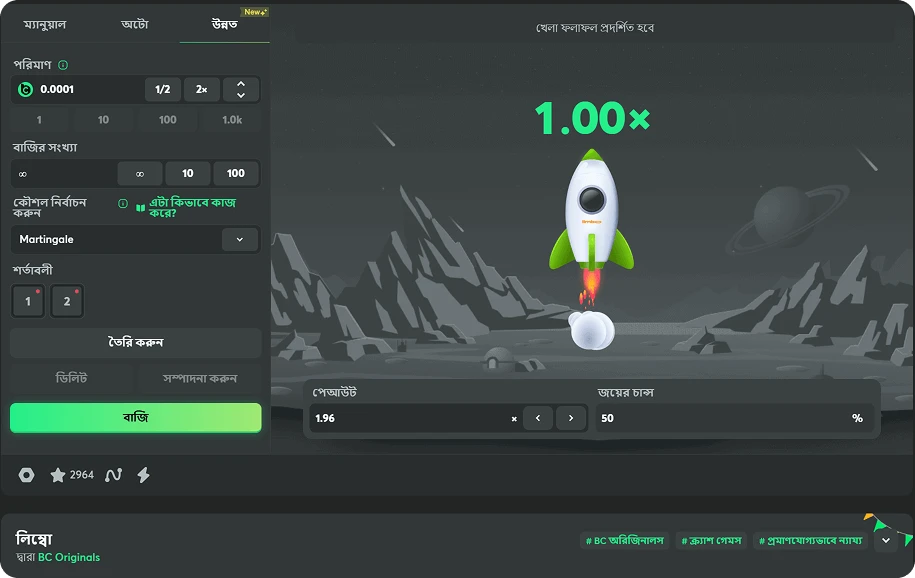Click the green currency coin icon
The width and height of the screenshot is (915, 578).
tap(26, 90)
